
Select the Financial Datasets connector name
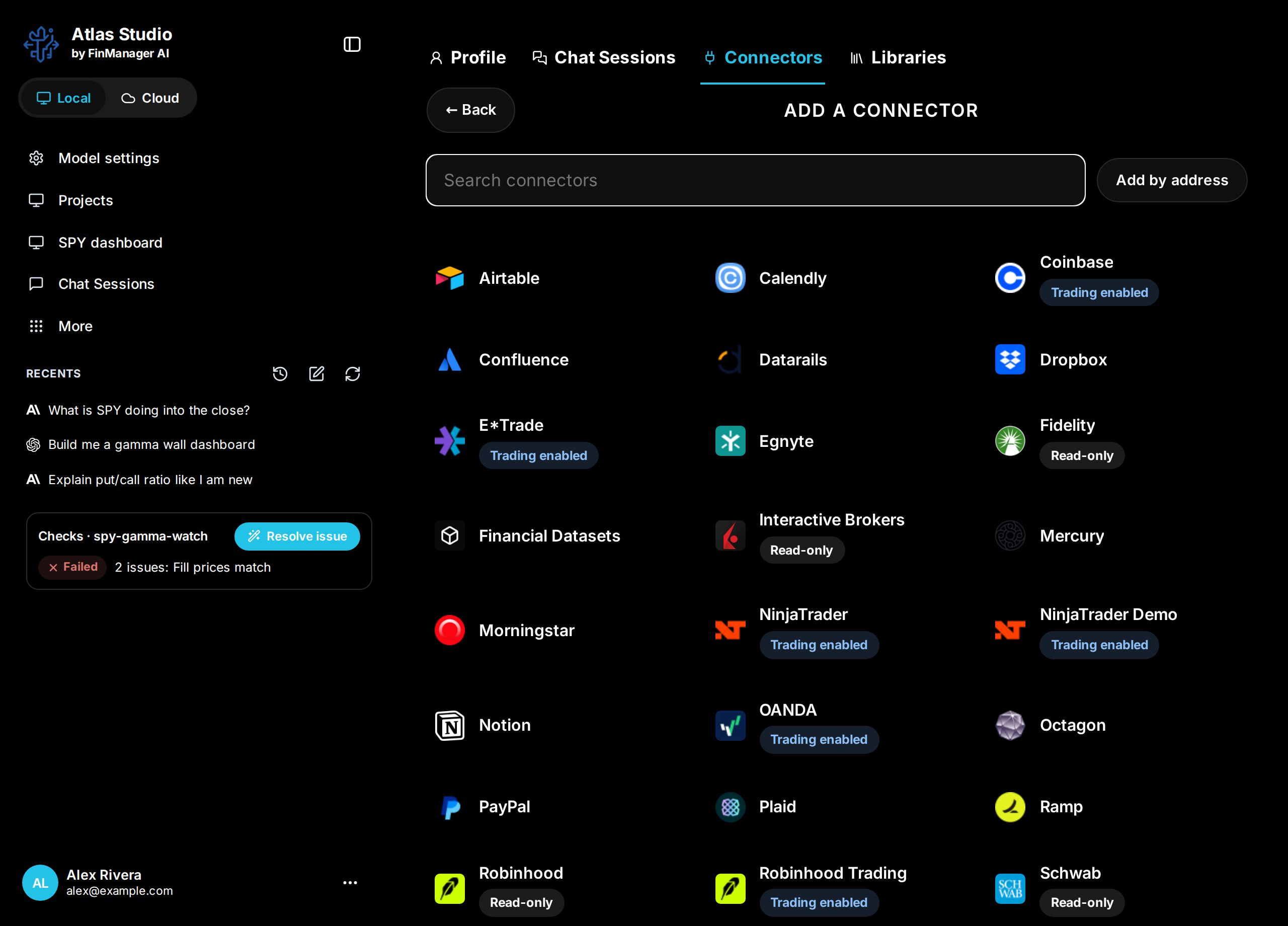[550, 535]
